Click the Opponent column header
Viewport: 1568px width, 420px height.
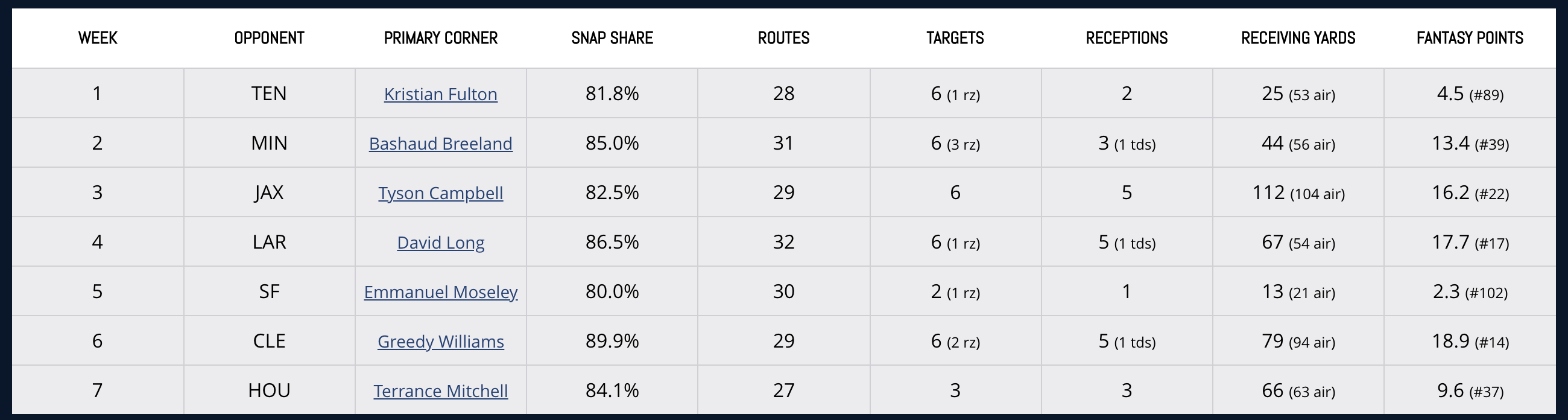269,38
